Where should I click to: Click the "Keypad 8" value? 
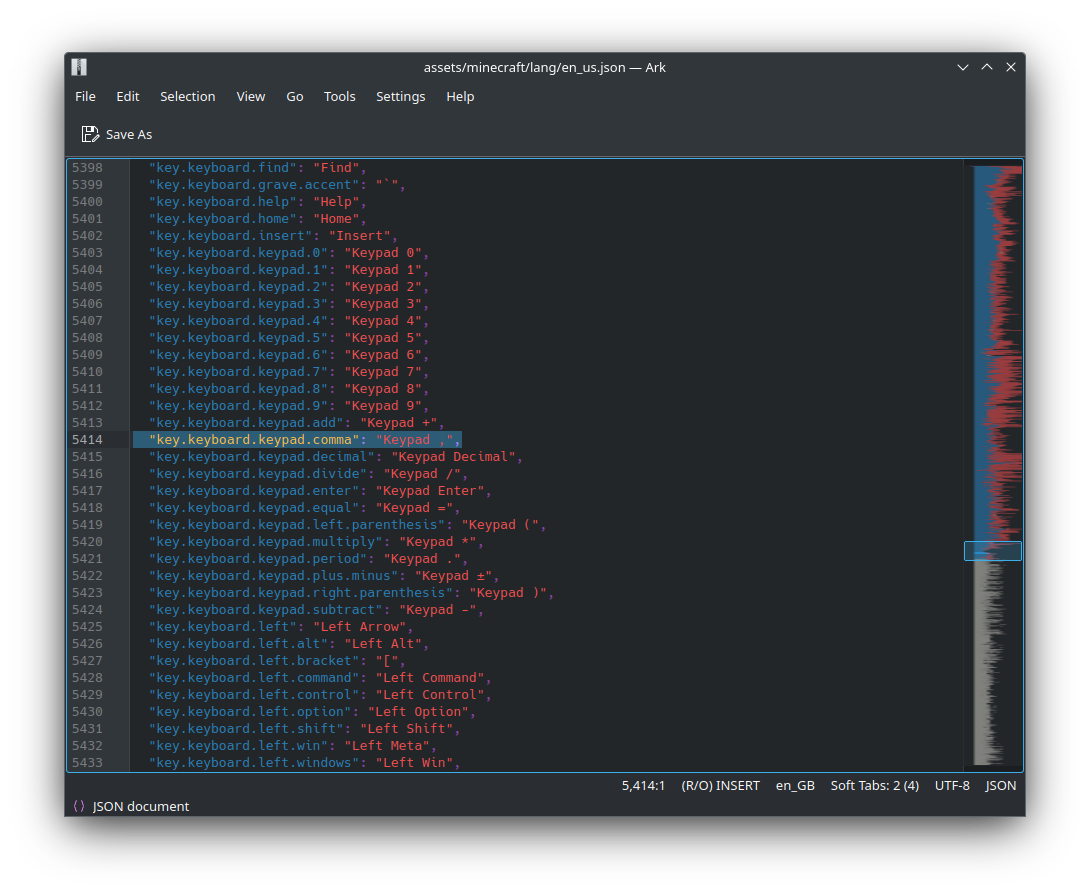[383, 388]
